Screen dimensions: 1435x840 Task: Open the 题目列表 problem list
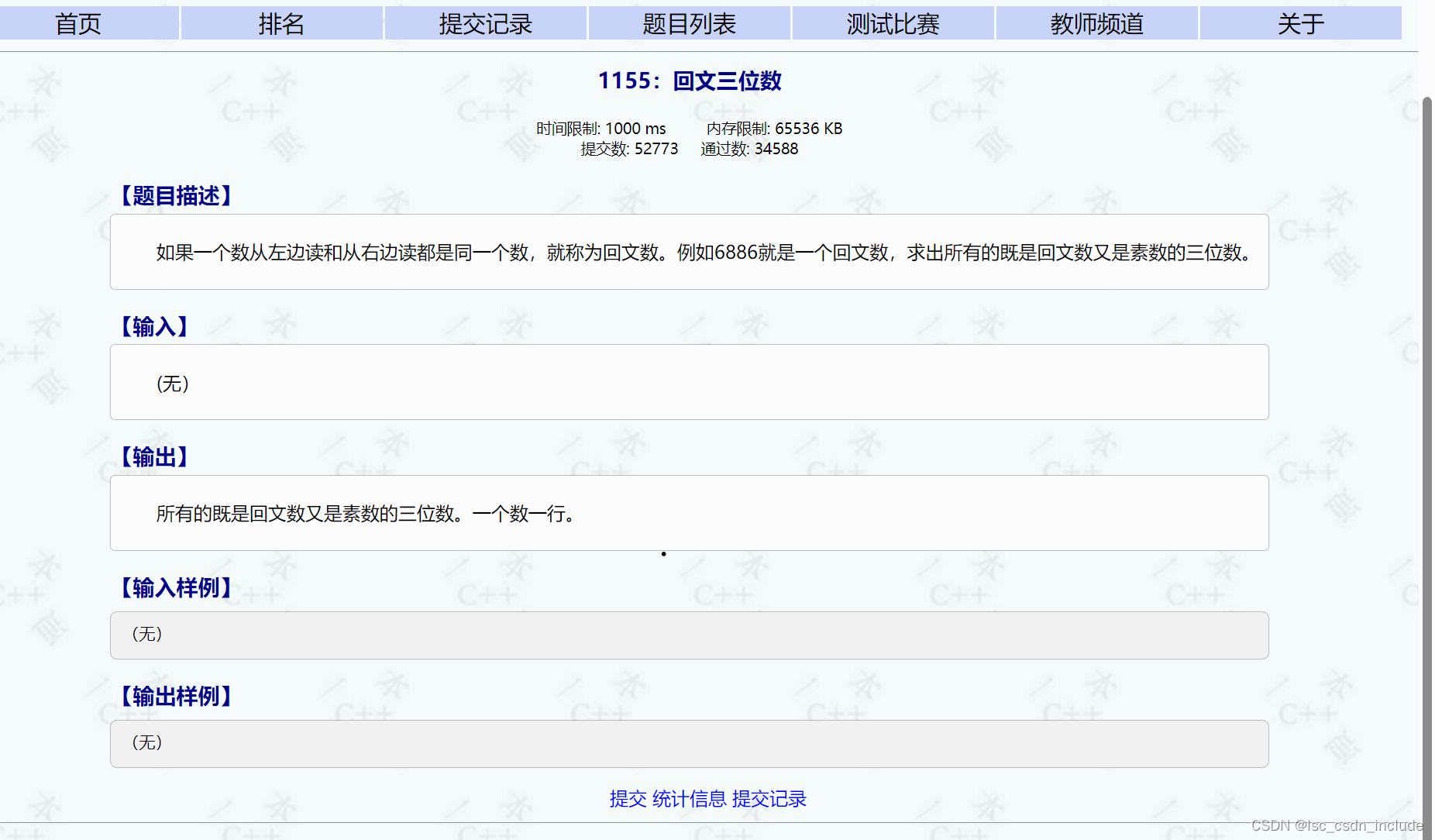click(x=689, y=23)
